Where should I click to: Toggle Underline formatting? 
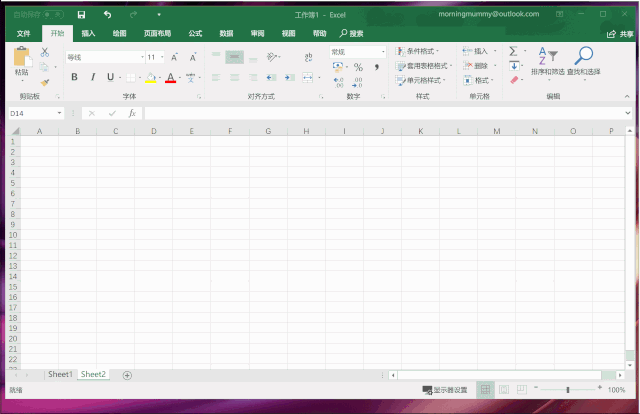click(x=110, y=77)
